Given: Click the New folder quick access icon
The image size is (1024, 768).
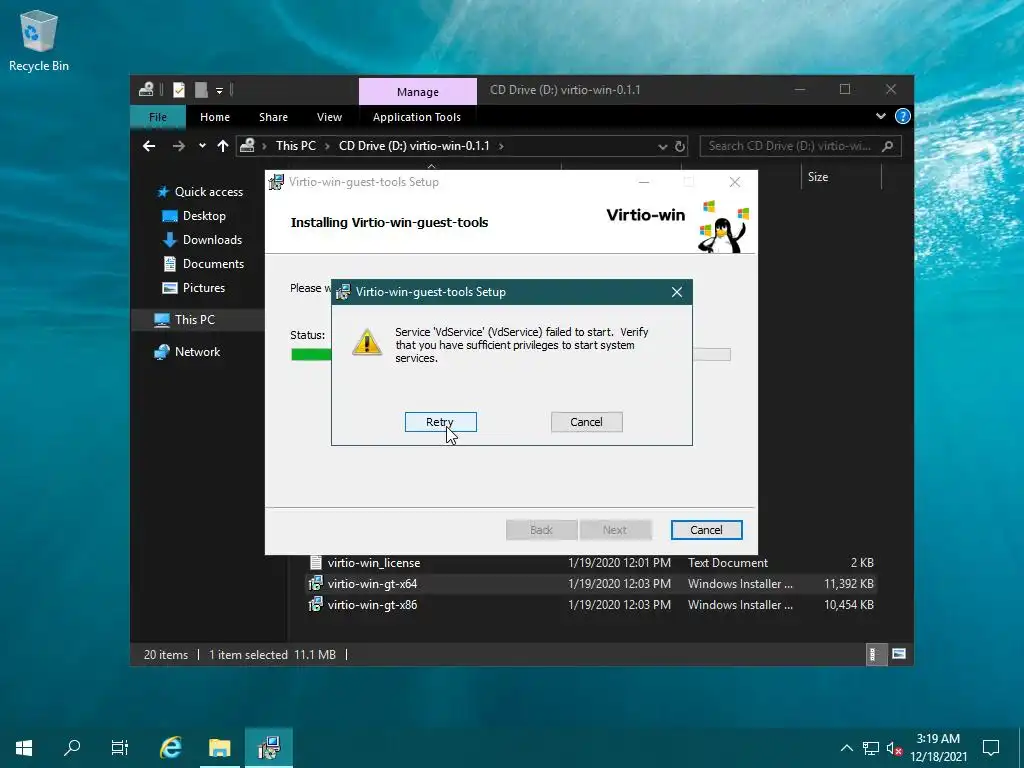Looking at the screenshot, I should pyautogui.click(x=201, y=89).
